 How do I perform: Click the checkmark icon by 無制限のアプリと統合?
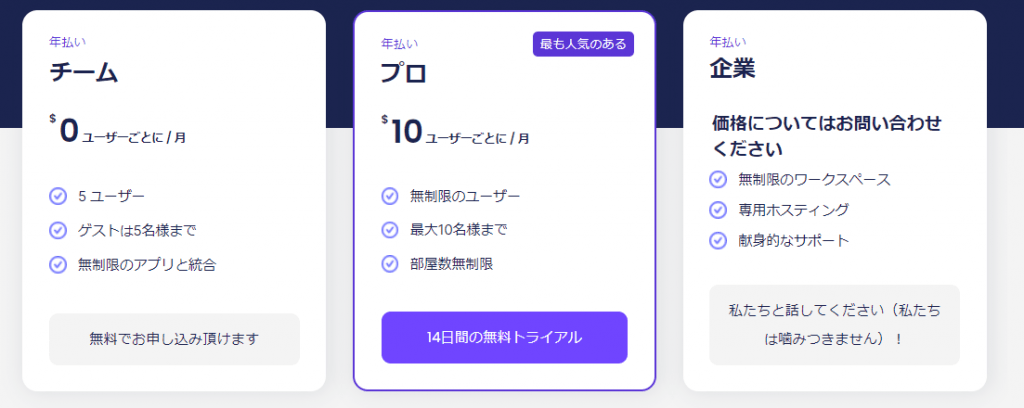click(58, 264)
